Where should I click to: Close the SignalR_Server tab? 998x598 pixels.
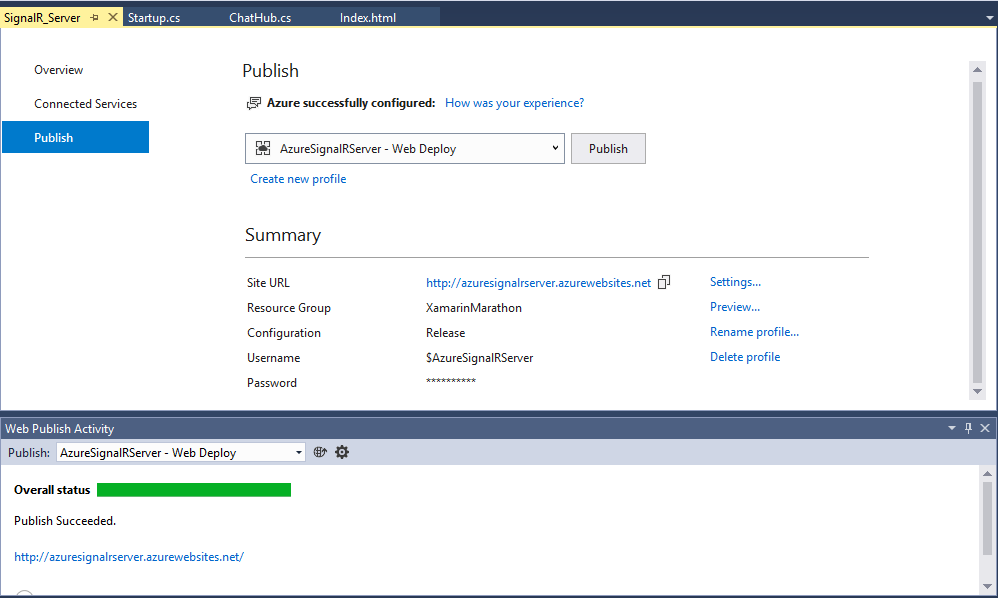coord(113,17)
